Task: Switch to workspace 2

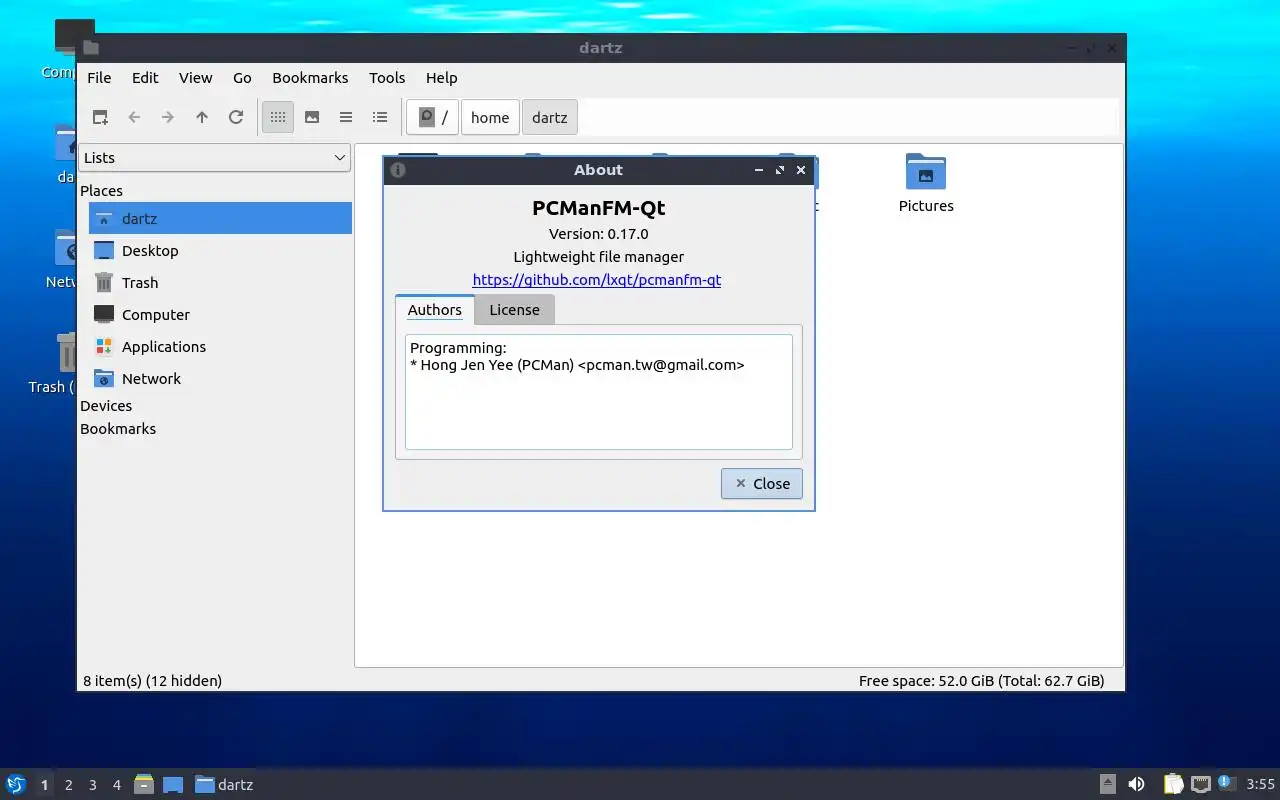Action: [68, 785]
